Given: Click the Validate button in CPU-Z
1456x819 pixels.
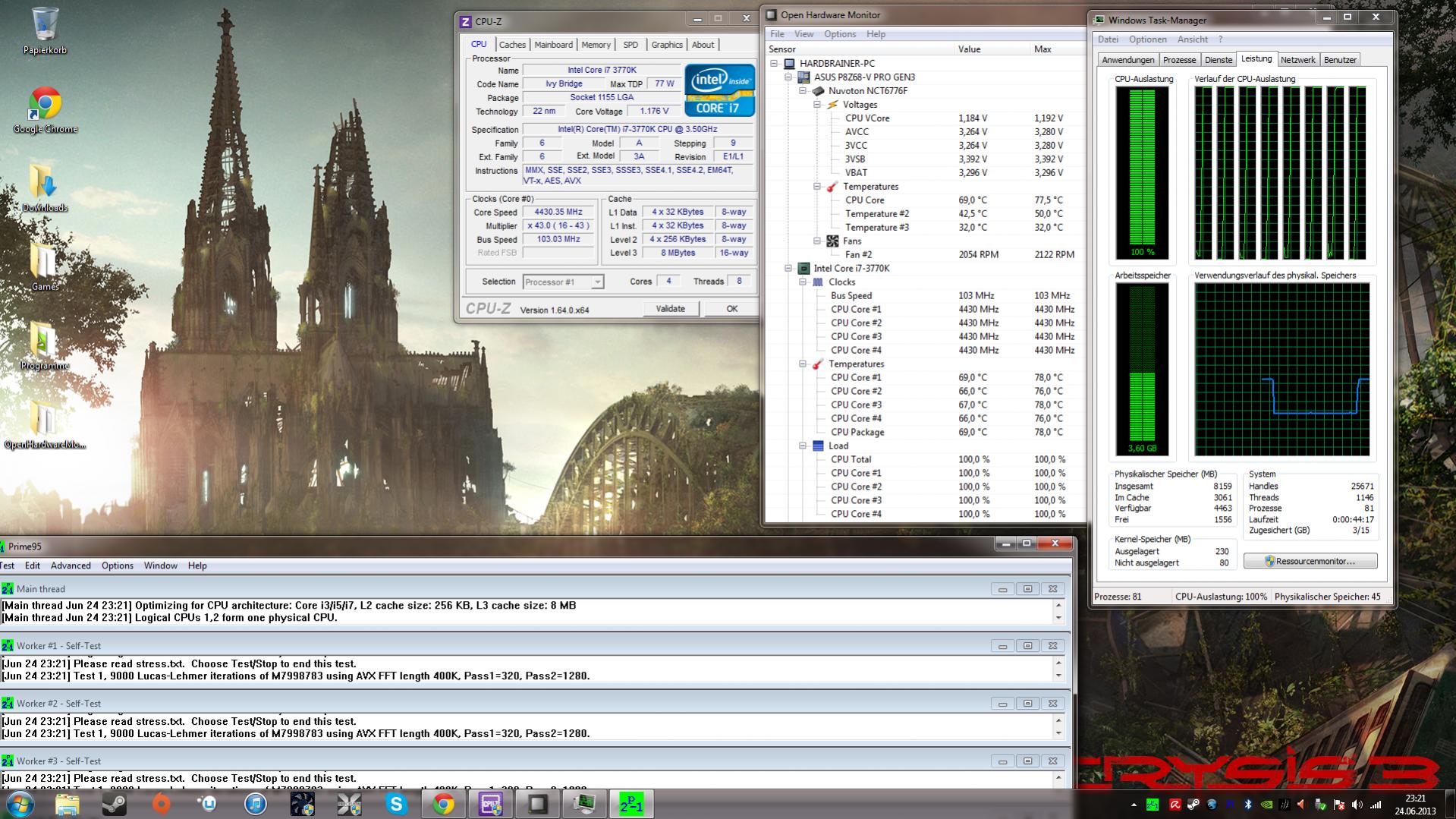Looking at the screenshot, I should click(x=670, y=309).
